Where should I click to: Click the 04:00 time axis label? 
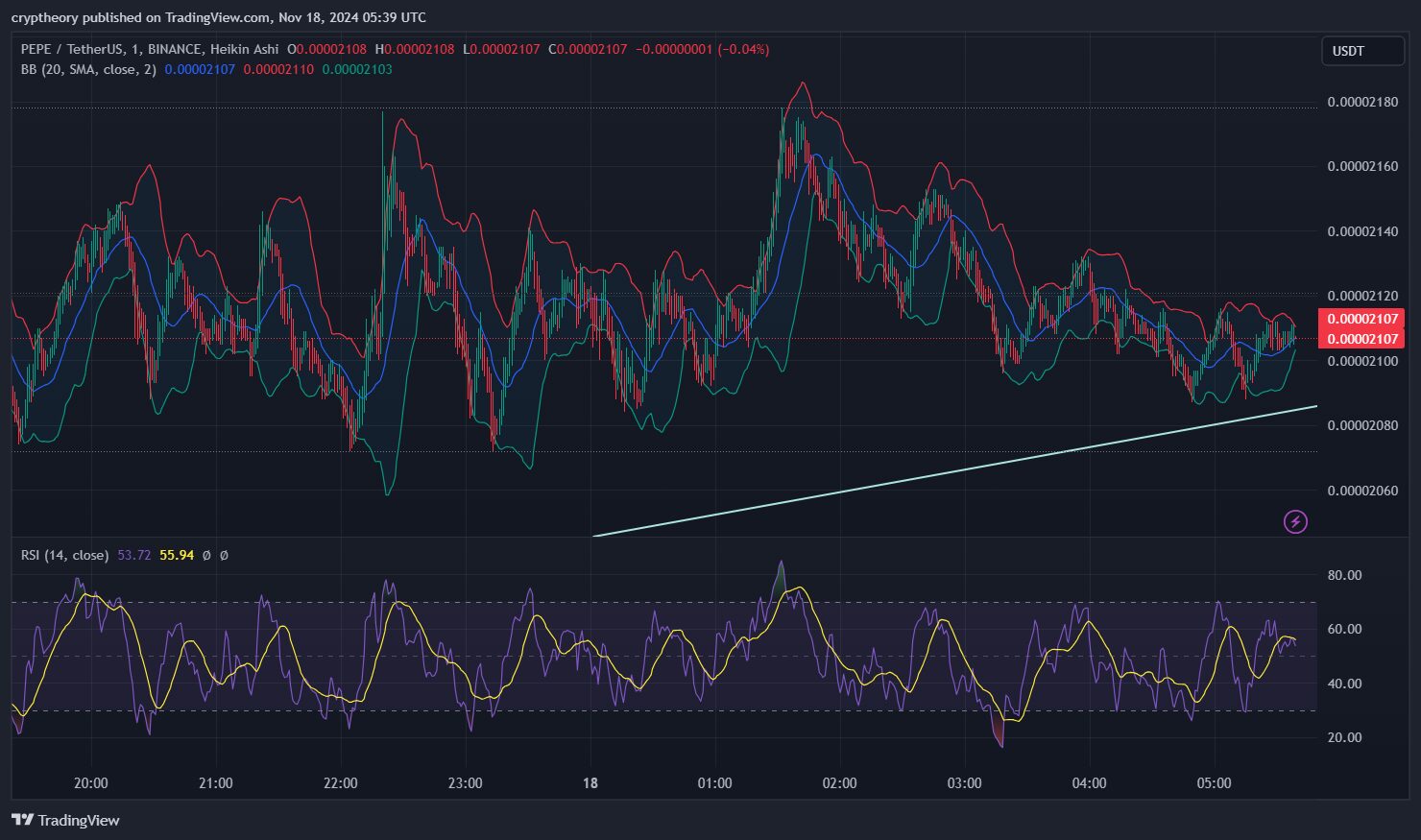point(1089,782)
